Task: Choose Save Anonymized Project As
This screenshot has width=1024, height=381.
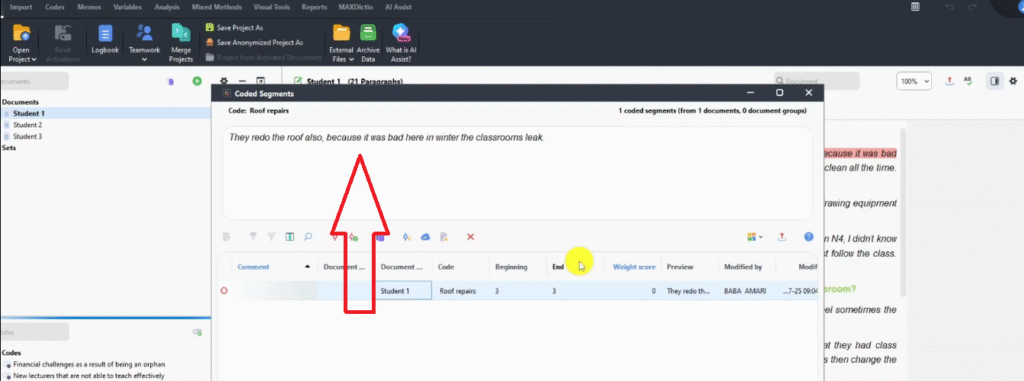Action: pos(254,42)
